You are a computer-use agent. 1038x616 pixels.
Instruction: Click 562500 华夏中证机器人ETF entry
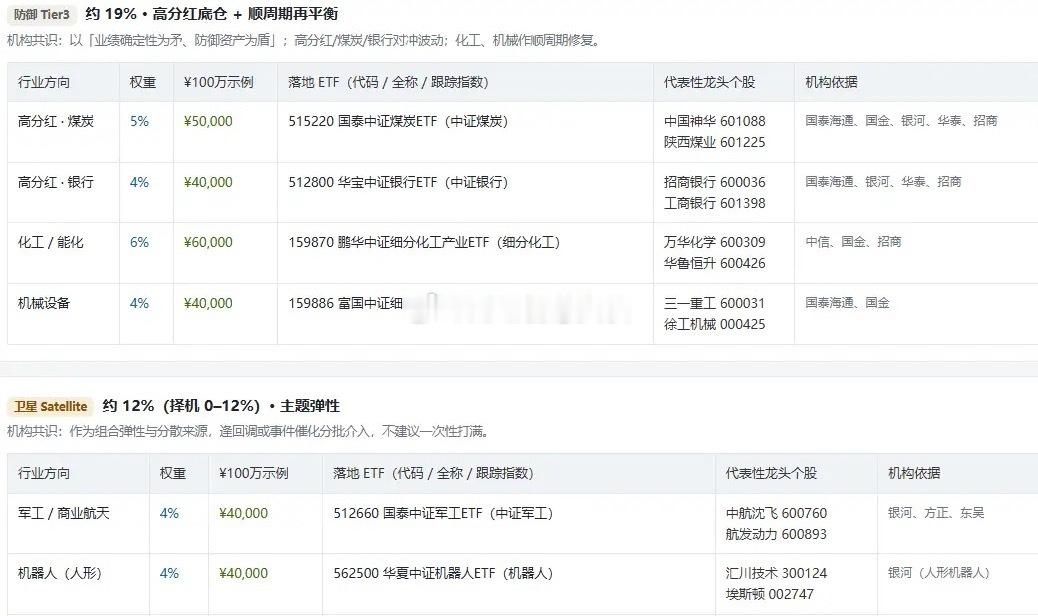coord(444,573)
